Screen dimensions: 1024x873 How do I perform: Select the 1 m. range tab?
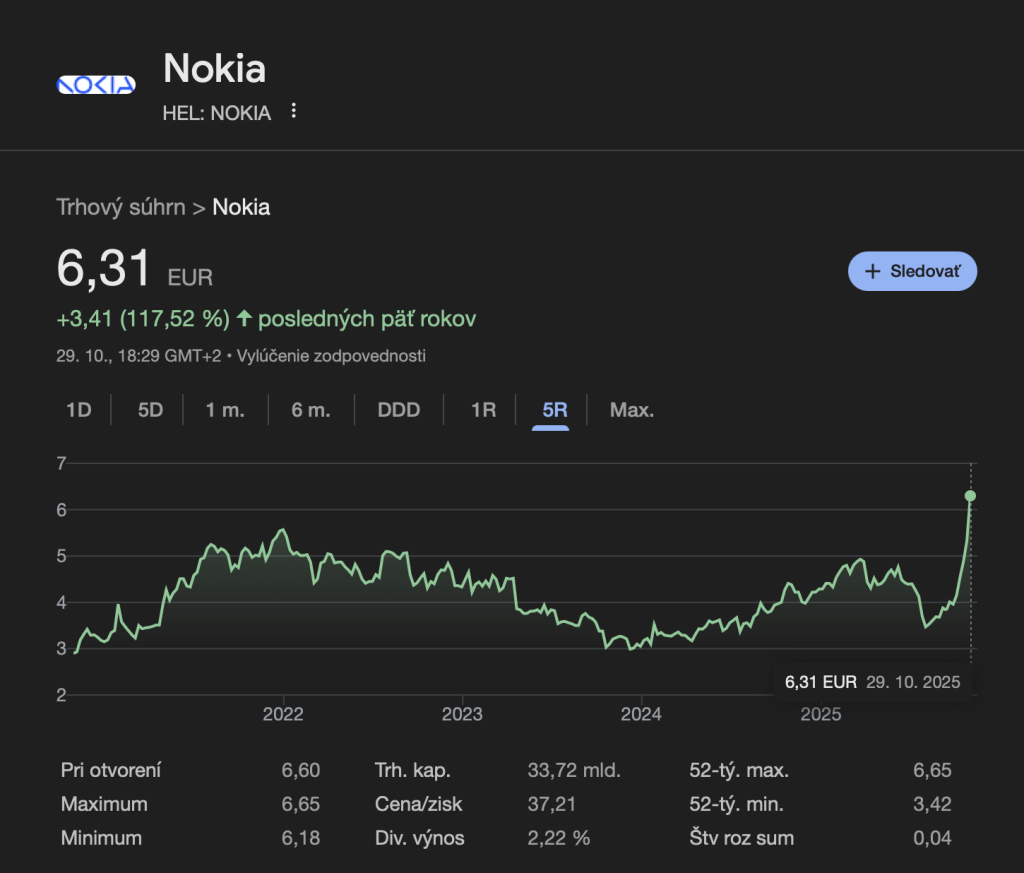225,410
